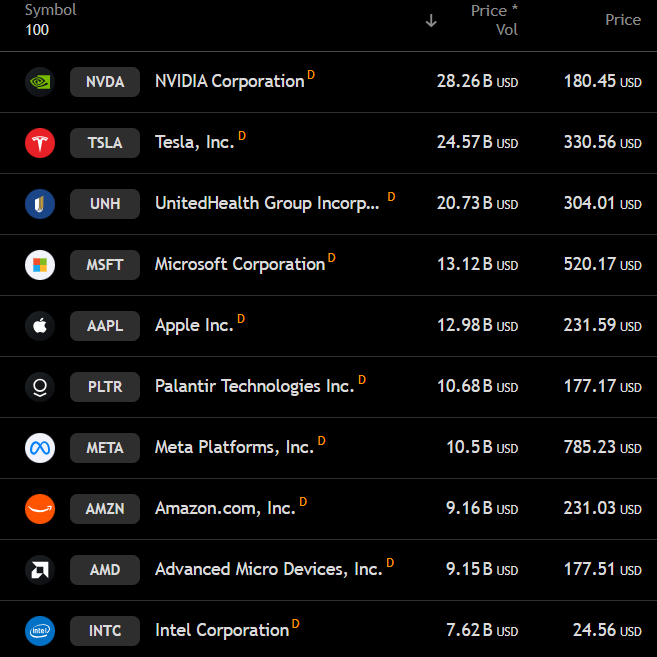This screenshot has width=657, height=657.
Task: Click the Apple logo icon
Action: [40, 326]
